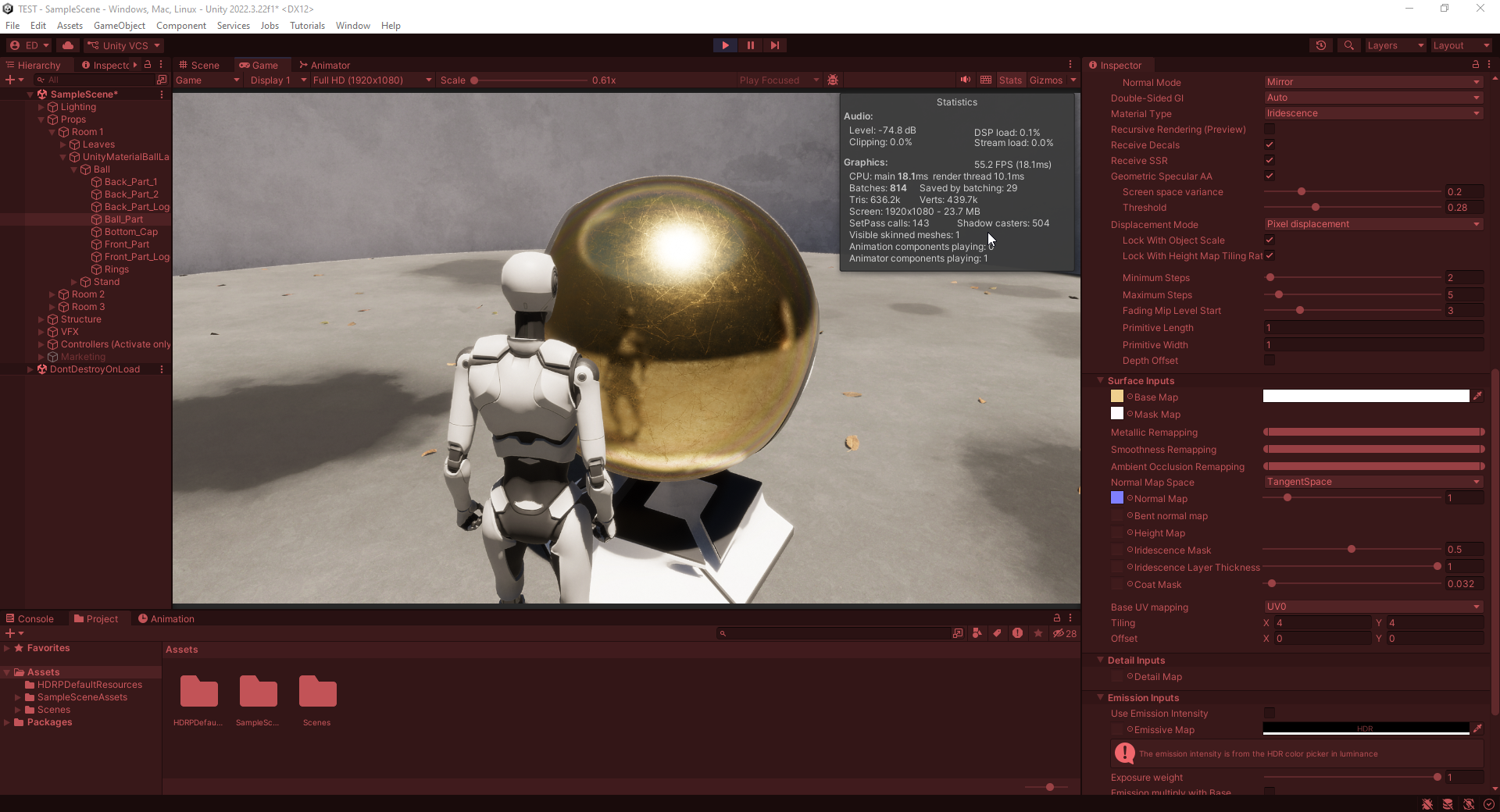Enable the Recursive Rendering (Preview) checkbox
This screenshot has height=812, width=1500.
tap(1270, 129)
